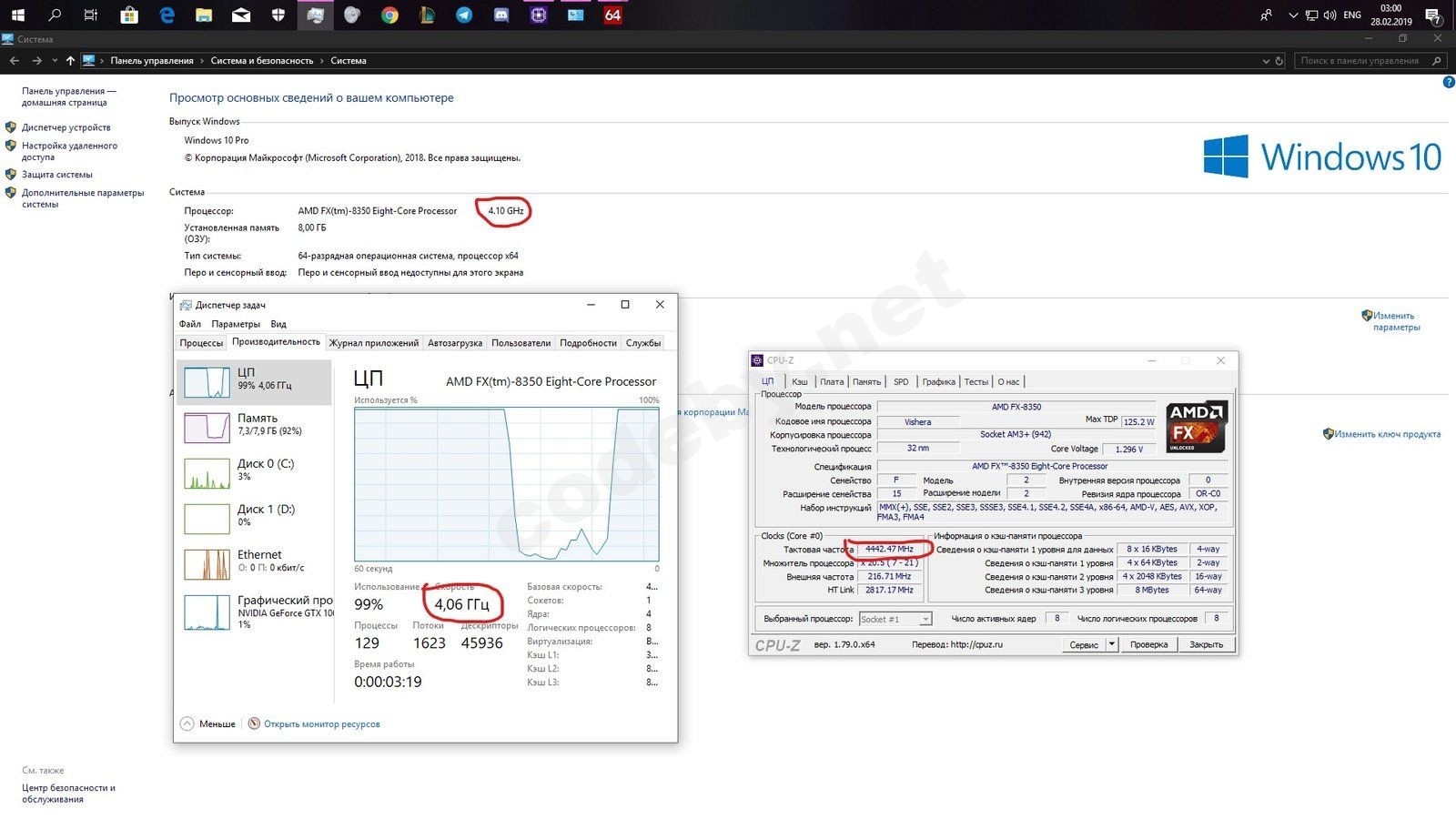
Task: Collapse Task Manager with 'Меньше'
Action: pyautogui.click(x=208, y=724)
